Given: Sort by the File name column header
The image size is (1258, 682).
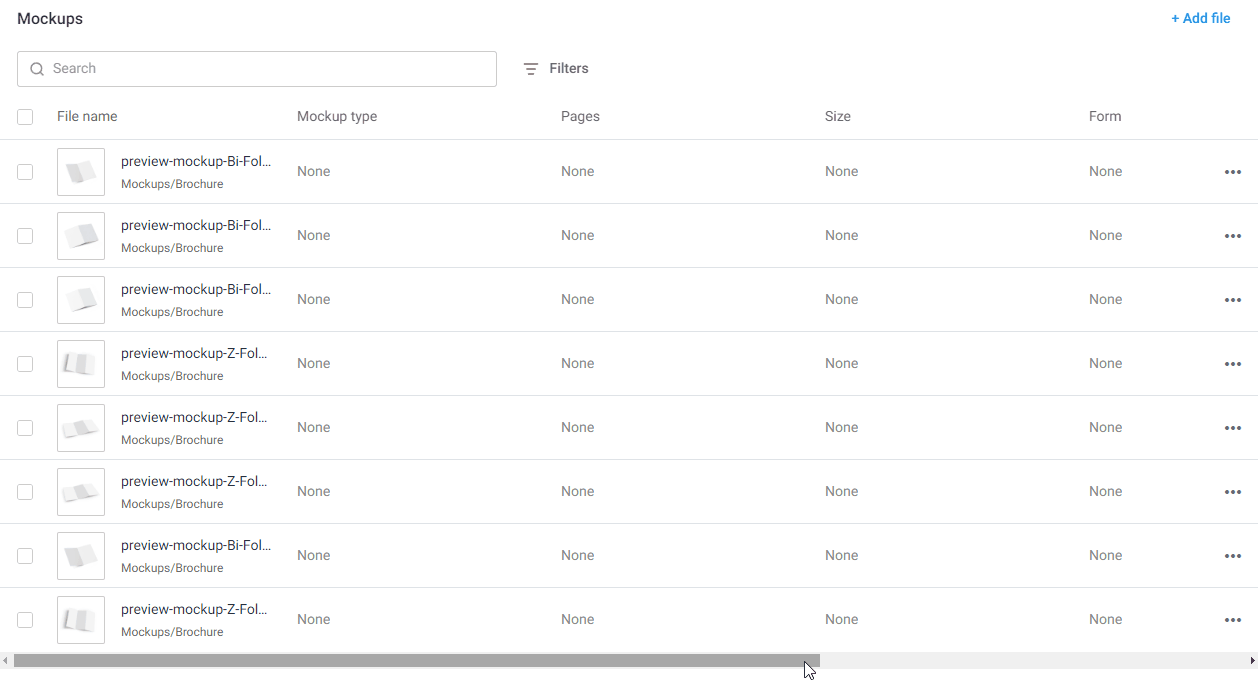Looking at the screenshot, I should (86, 116).
